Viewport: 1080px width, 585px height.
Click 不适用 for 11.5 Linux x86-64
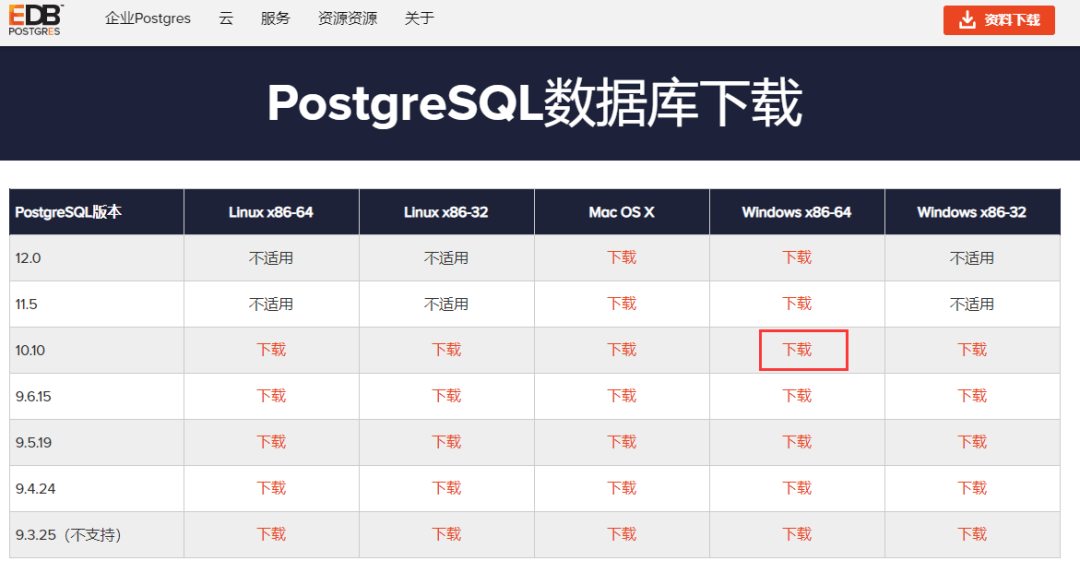point(271,305)
